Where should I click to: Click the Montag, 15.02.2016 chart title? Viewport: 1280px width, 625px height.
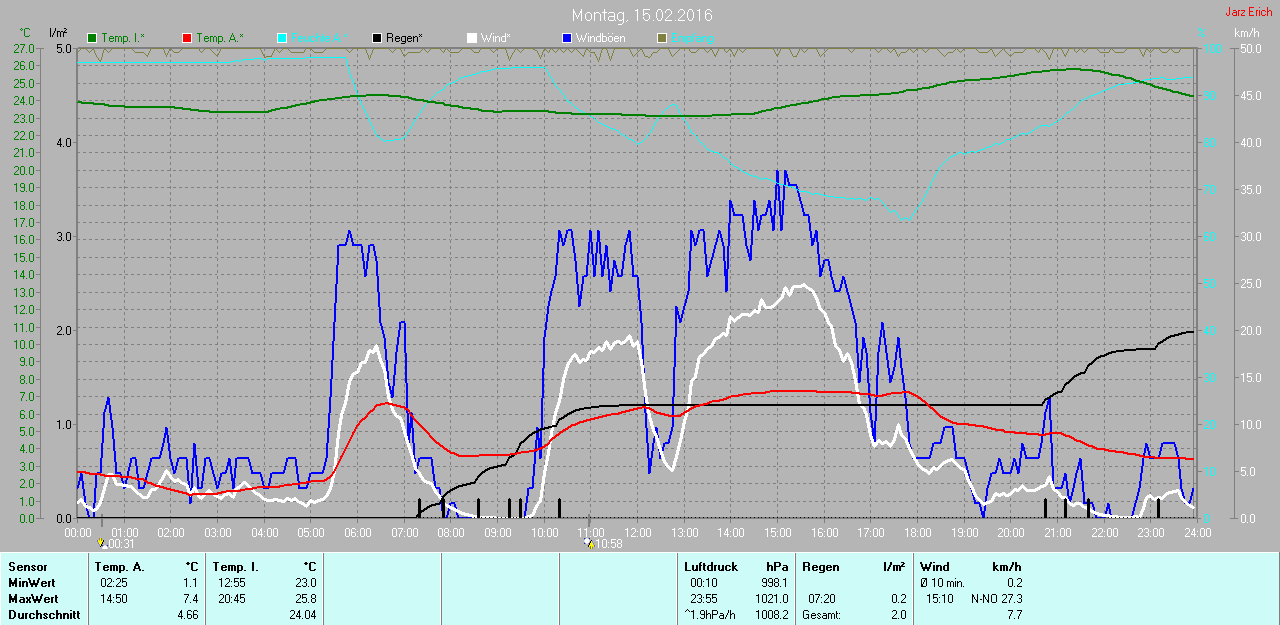click(642, 16)
